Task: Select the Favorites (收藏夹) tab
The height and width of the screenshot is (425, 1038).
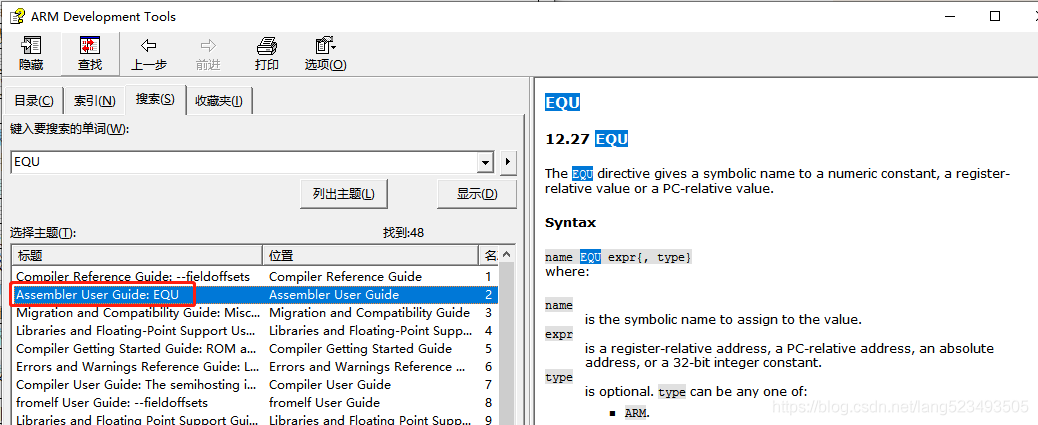Action: [219, 101]
